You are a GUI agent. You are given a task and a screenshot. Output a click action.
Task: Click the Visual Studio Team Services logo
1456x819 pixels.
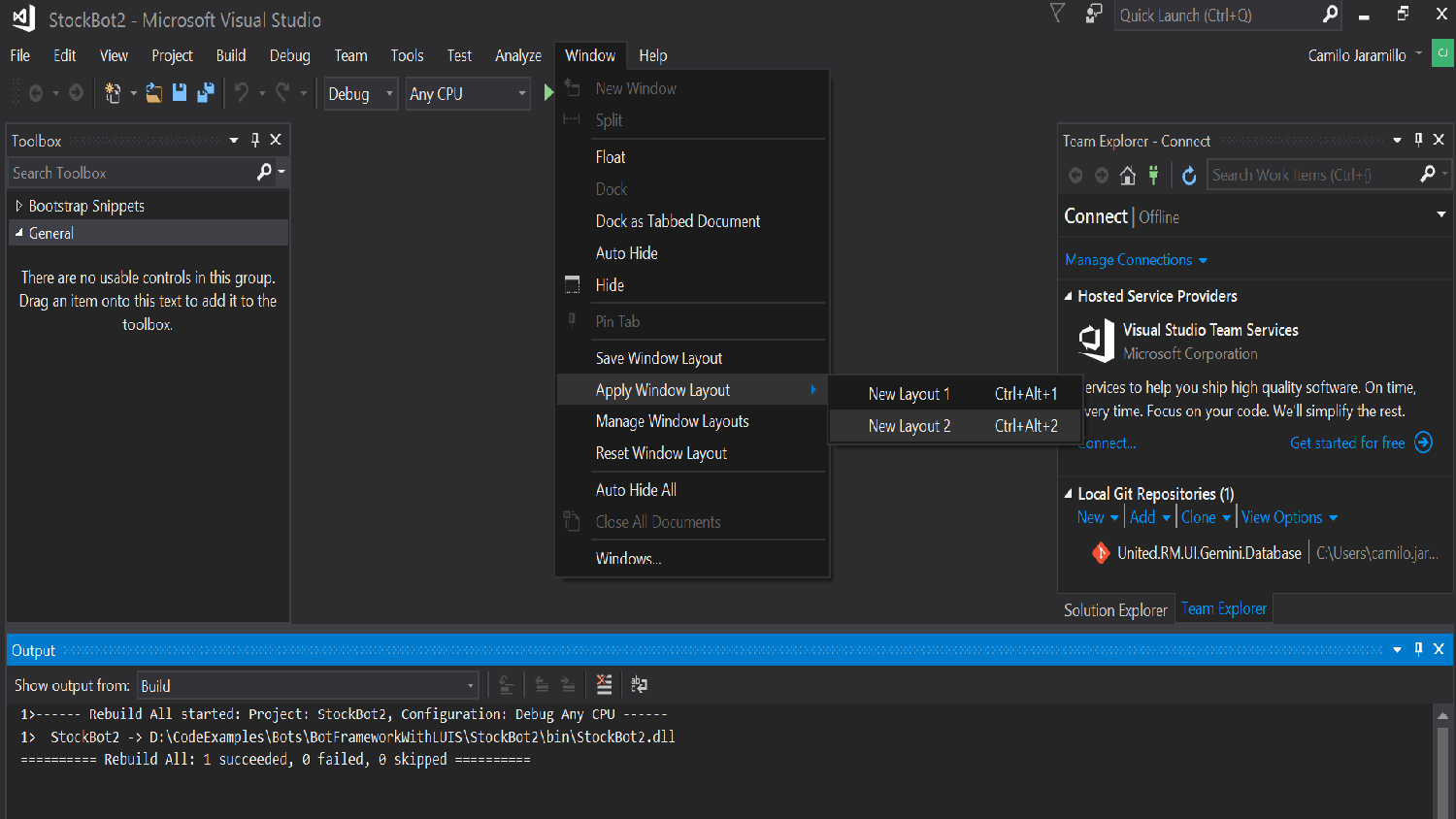[1097, 341]
